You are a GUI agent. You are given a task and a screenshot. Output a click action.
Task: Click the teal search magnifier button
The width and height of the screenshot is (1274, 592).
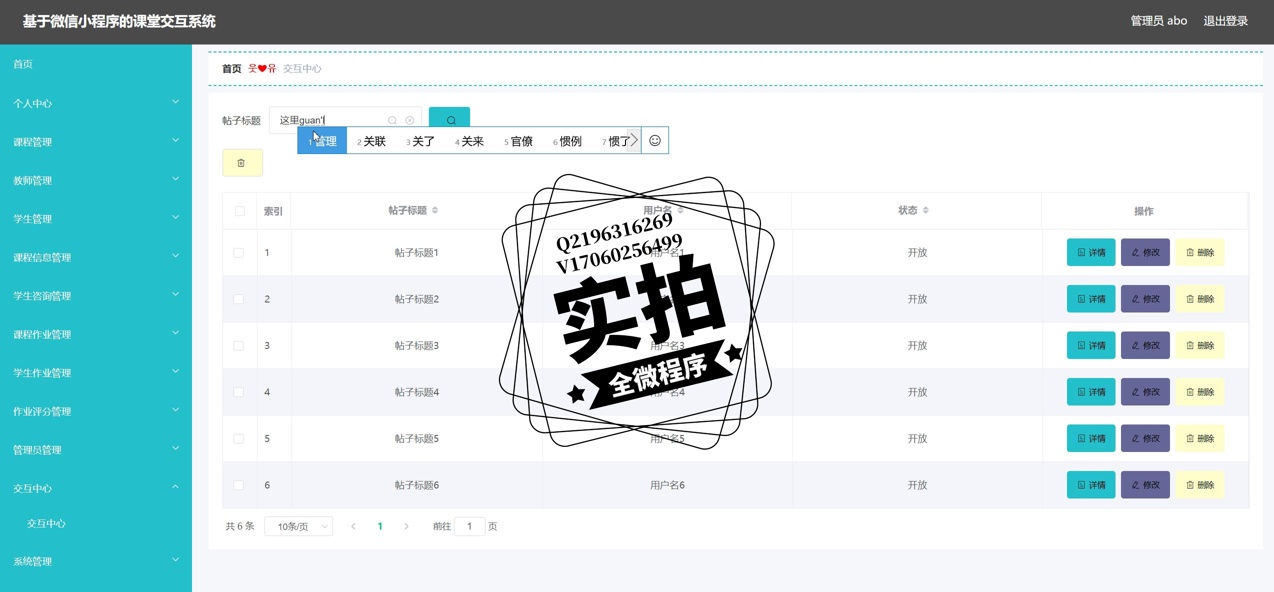pos(450,120)
